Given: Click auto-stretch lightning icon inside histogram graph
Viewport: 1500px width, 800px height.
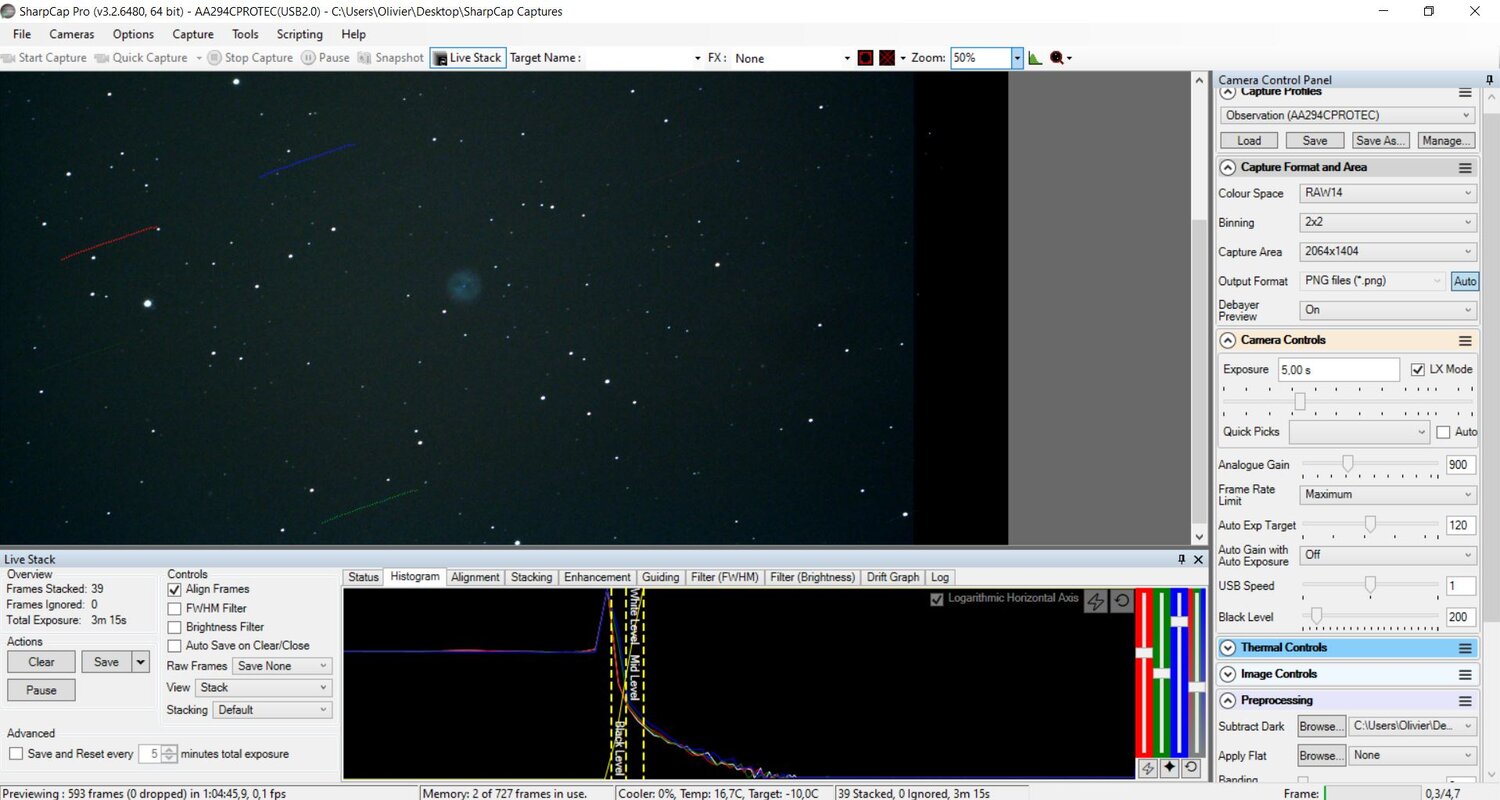Looking at the screenshot, I should coord(1096,601).
